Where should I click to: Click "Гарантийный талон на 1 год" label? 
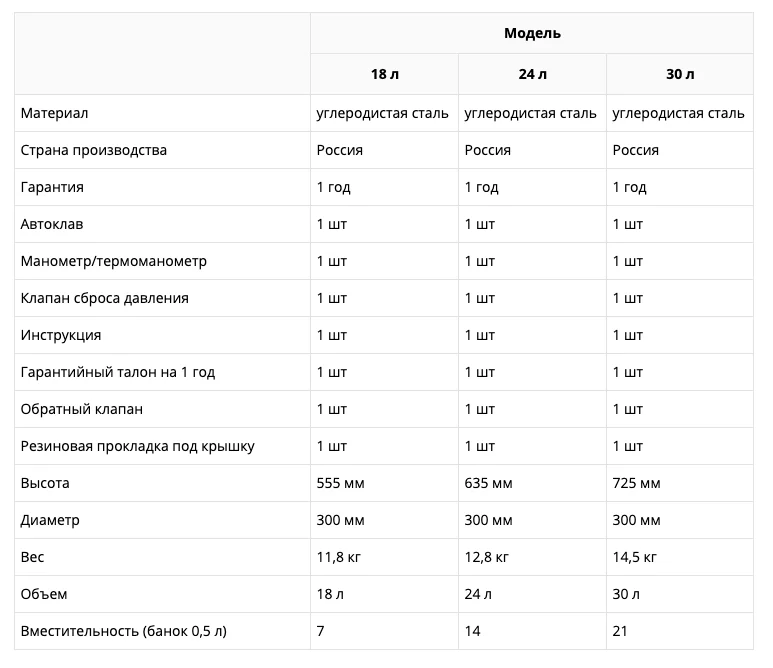[x=117, y=372]
